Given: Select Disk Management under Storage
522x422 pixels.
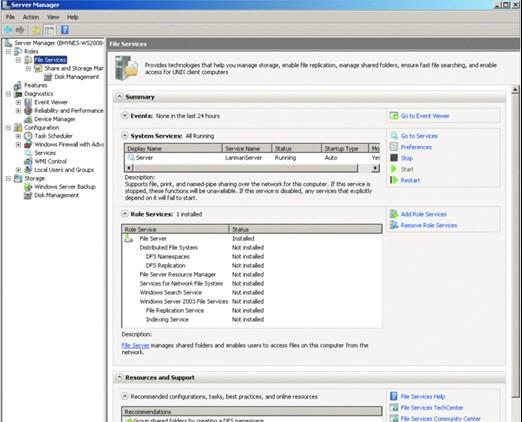Looking at the screenshot, I should click(x=56, y=195).
